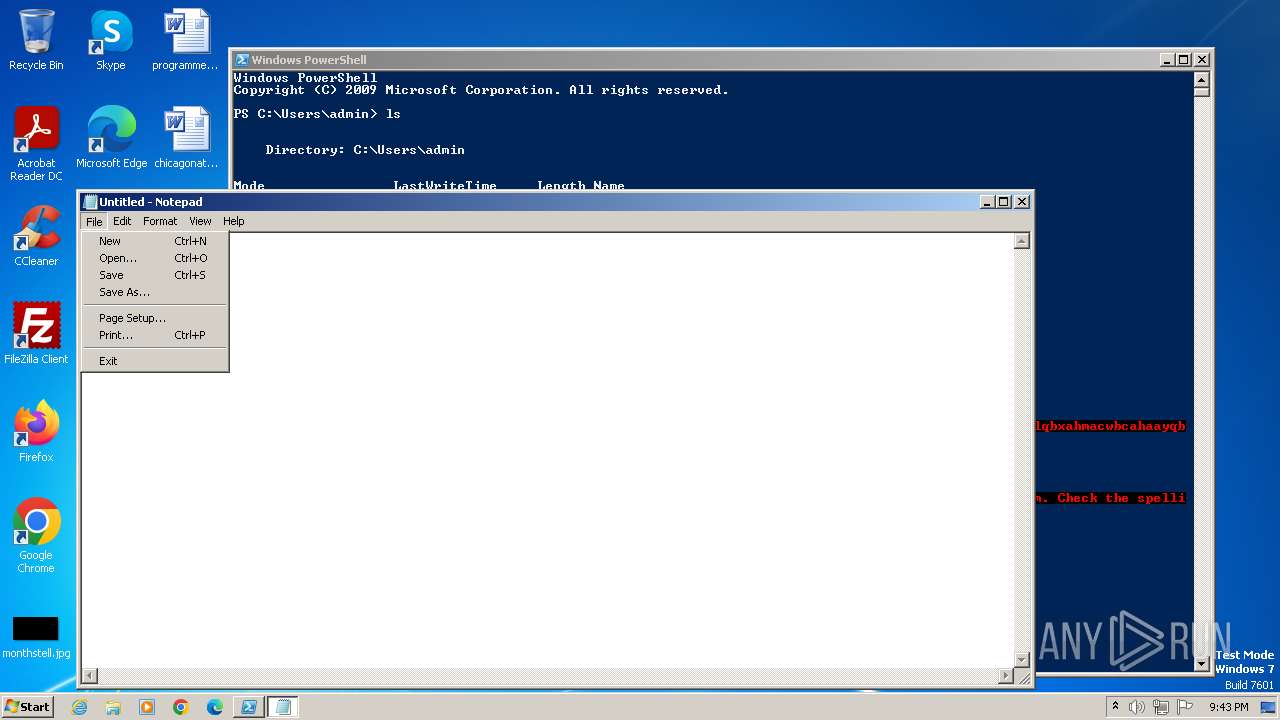Open FileZilla Client desktop shortcut
Viewport: 1280px width, 720px height.
pos(36,333)
